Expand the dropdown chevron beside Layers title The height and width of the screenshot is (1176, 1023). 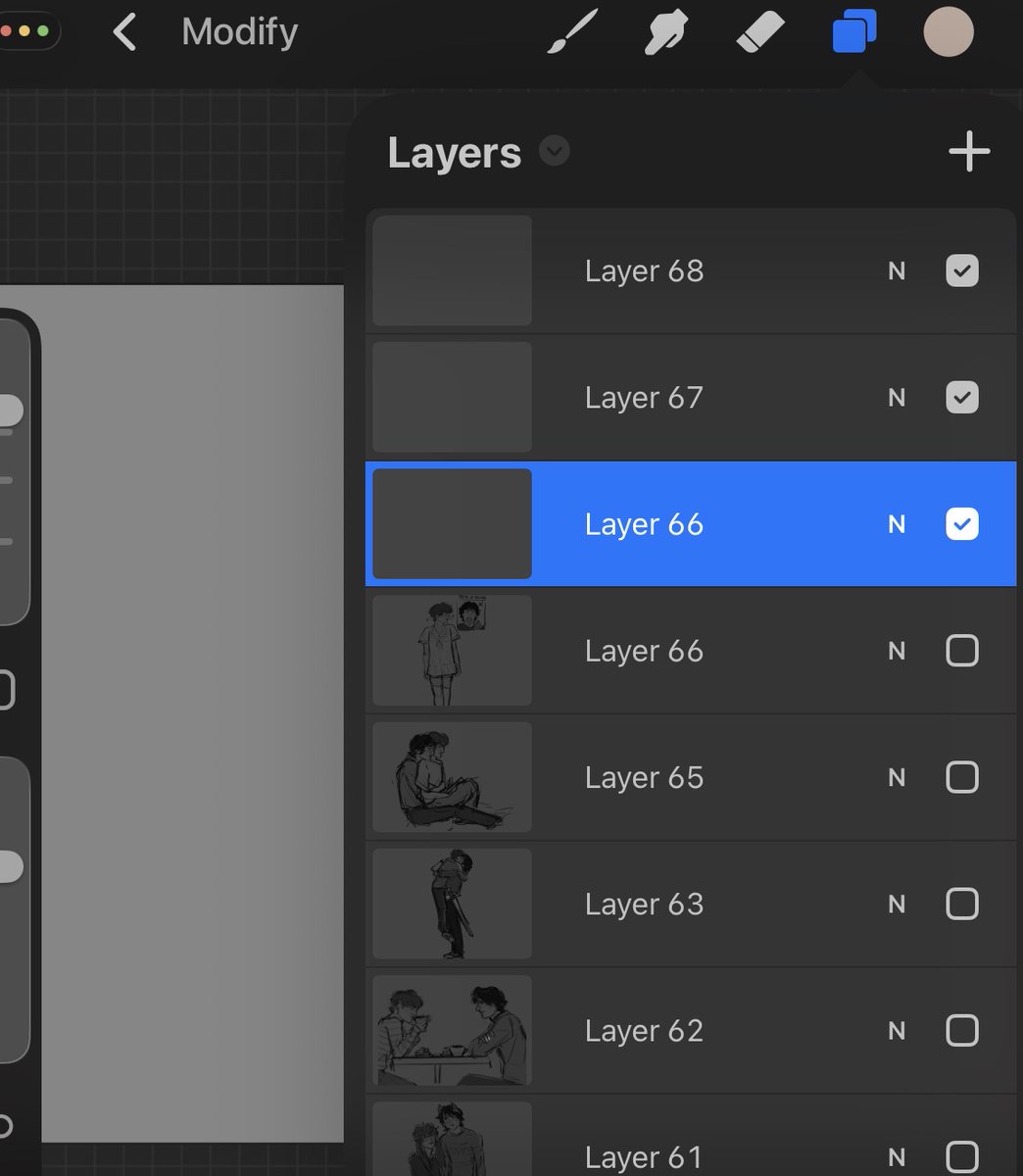point(555,151)
